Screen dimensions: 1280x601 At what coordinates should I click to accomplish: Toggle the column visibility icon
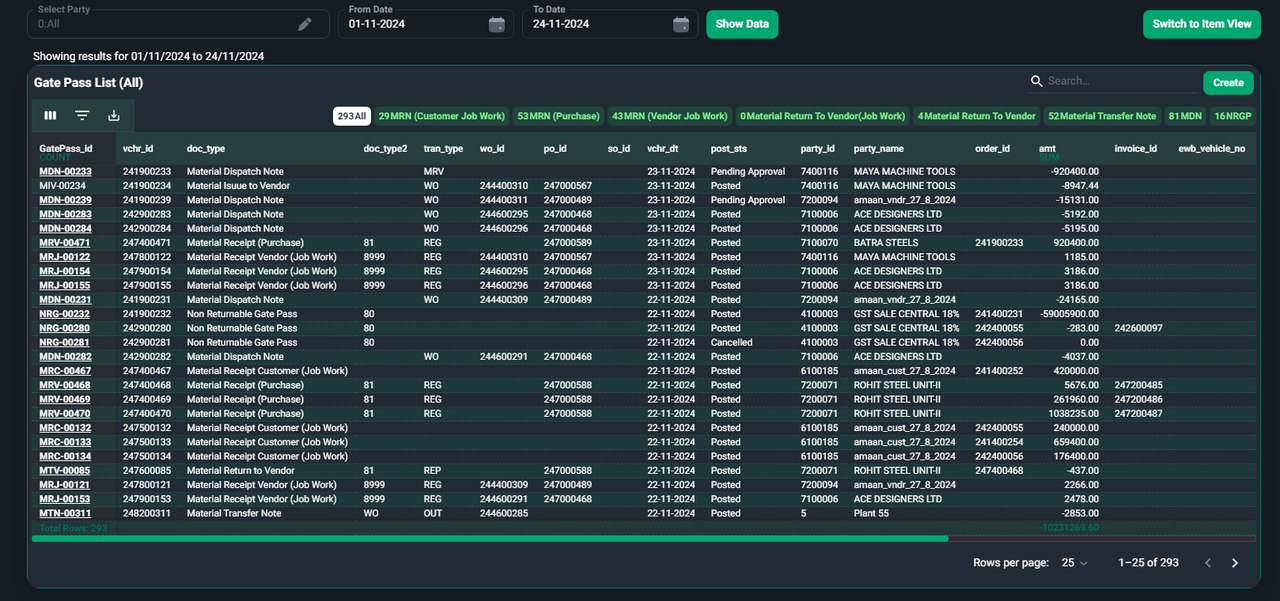[x=50, y=116]
